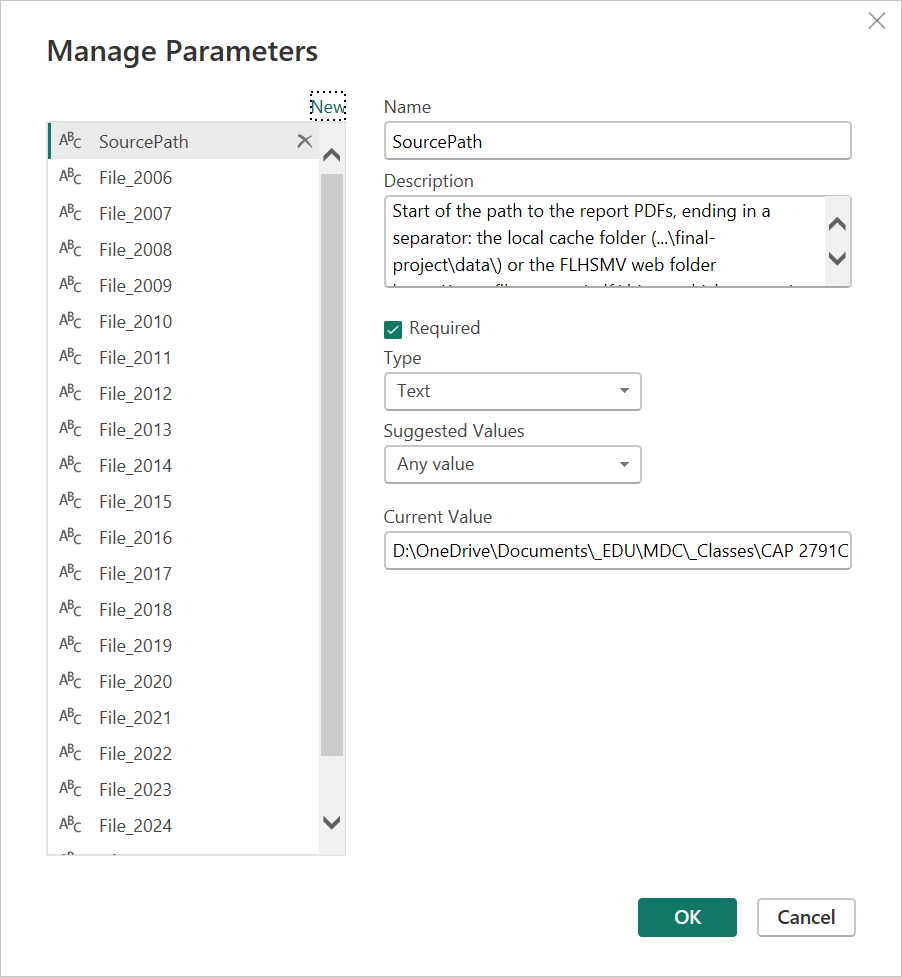The width and height of the screenshot is (902, 977).
Task: Click the Name input field
Action: [x=617, y=141]
